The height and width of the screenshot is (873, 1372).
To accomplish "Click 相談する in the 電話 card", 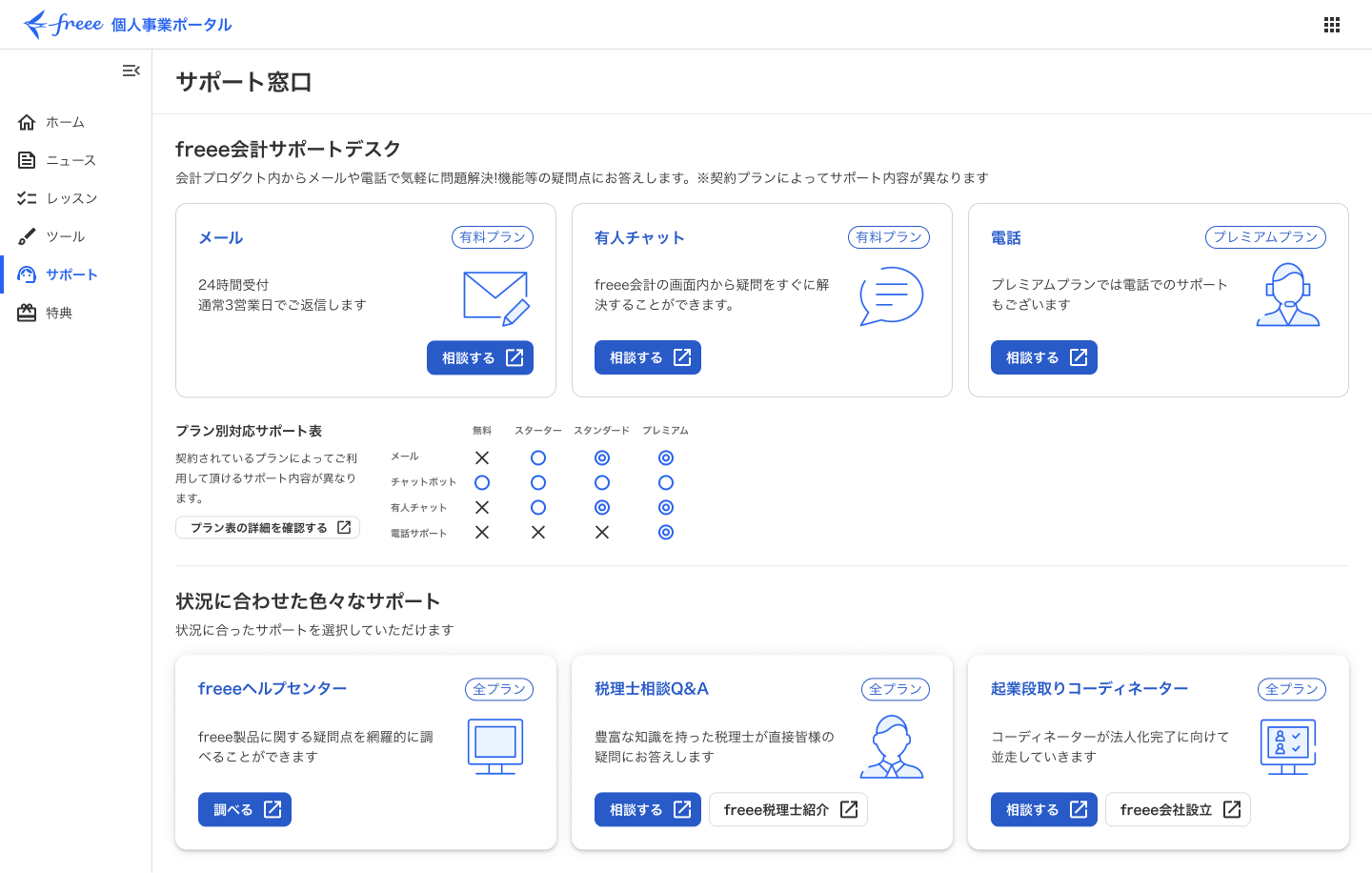I will [x=1044, y=357].
